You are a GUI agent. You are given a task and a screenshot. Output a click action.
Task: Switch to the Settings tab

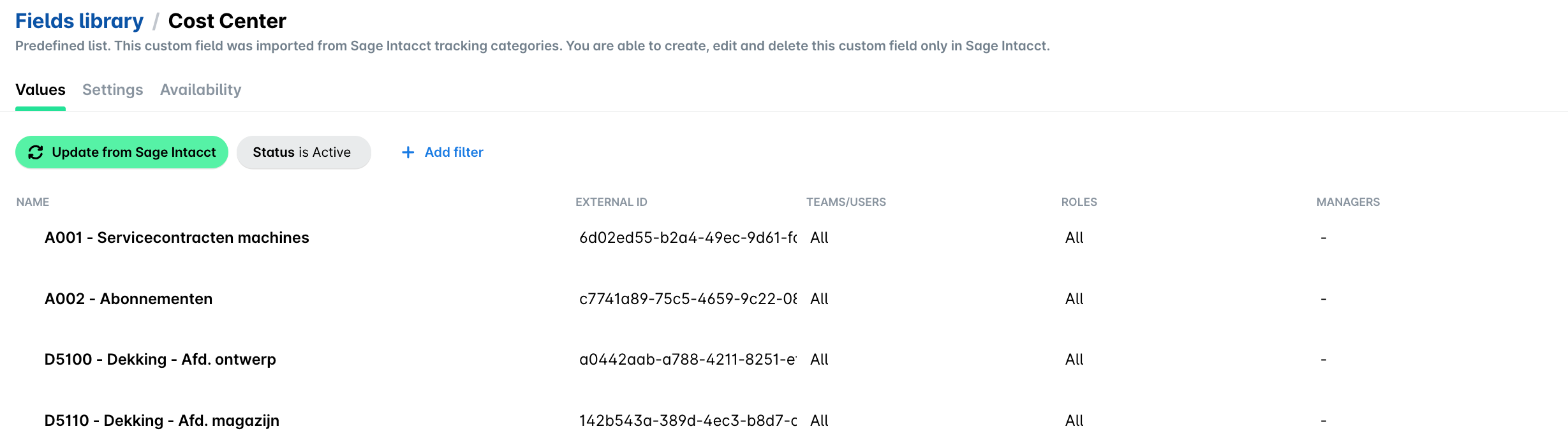[113, 90]
